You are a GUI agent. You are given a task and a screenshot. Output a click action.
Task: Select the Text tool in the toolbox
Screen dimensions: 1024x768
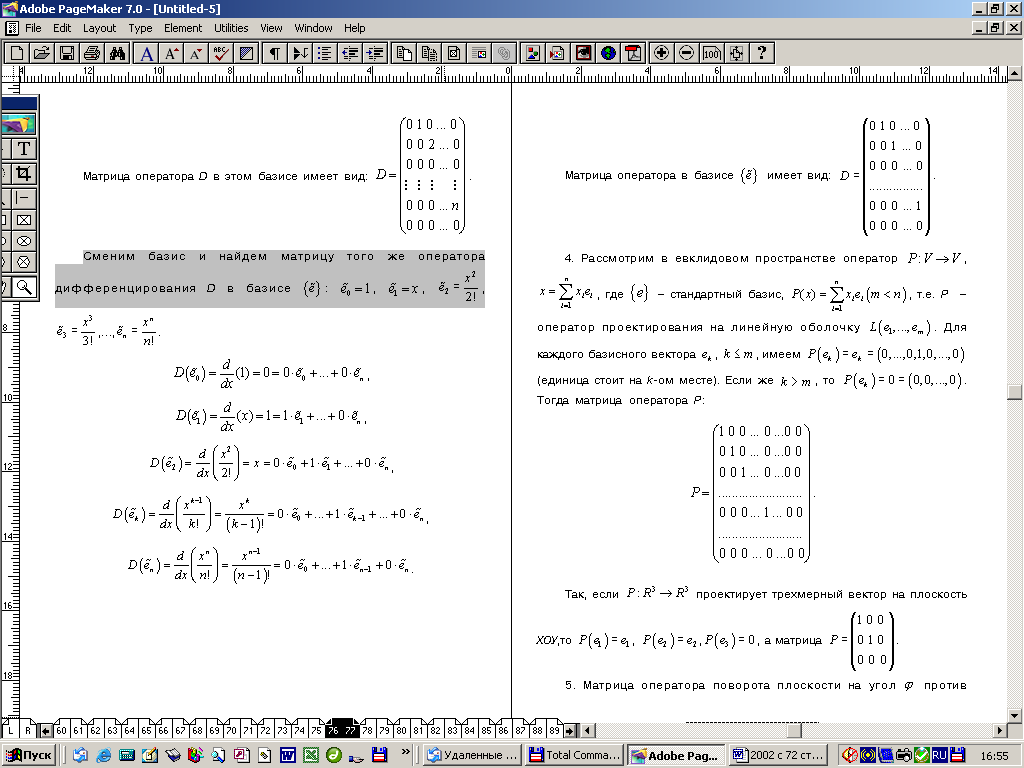(x=24, y=148)
